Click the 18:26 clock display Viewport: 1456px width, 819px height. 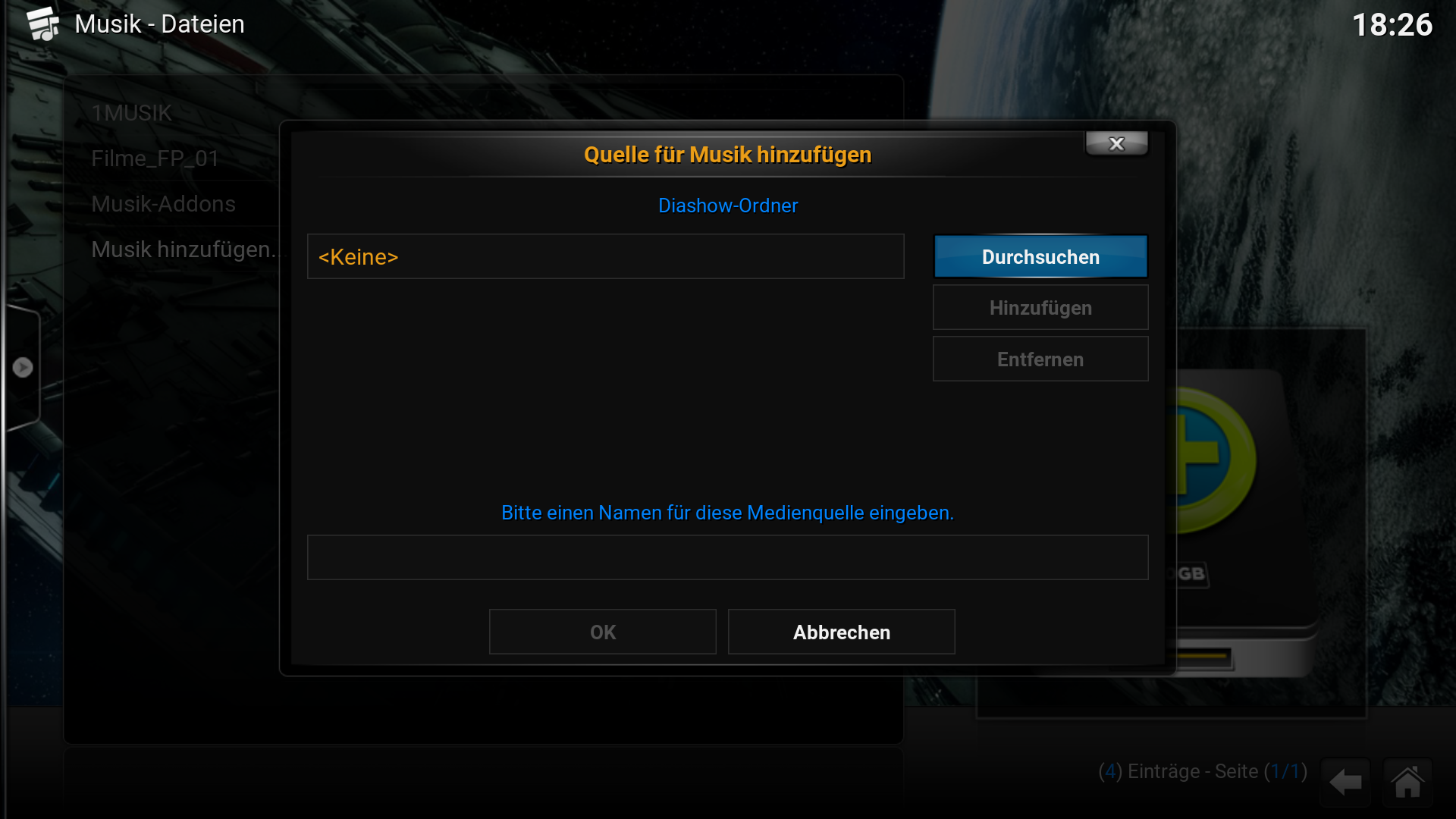point(1392,24)
